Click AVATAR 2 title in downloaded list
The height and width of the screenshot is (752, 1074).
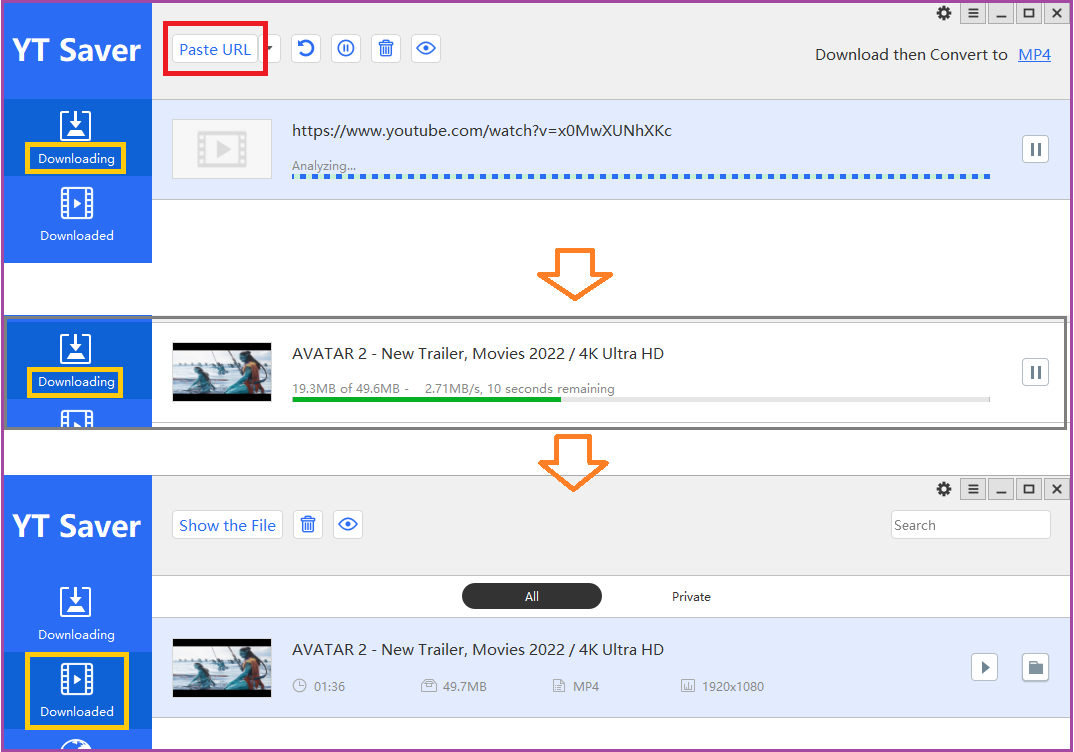tap(477, 650)
